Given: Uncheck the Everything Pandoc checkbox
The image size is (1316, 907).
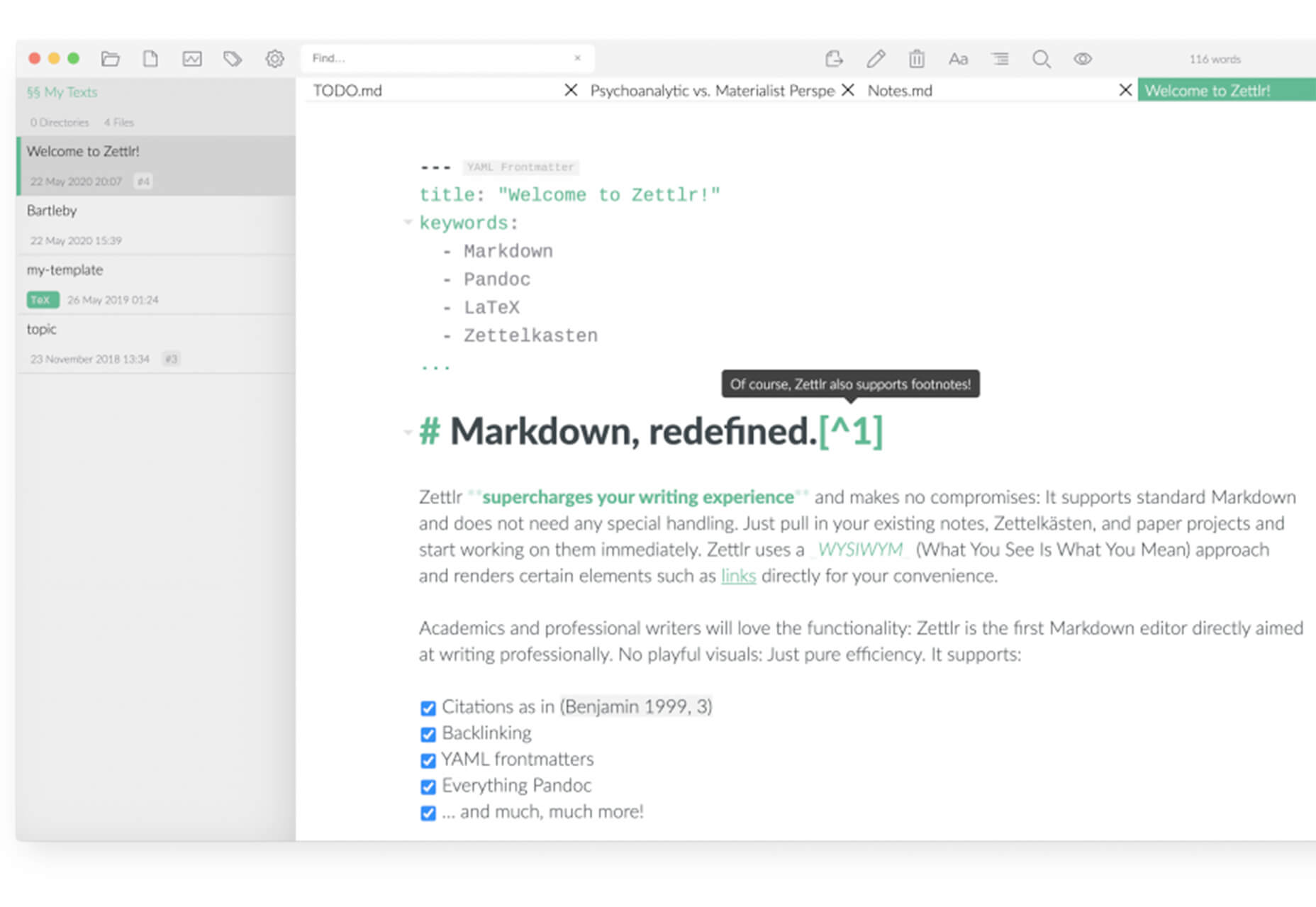Looking at the screenshot, I should point(428,786).
